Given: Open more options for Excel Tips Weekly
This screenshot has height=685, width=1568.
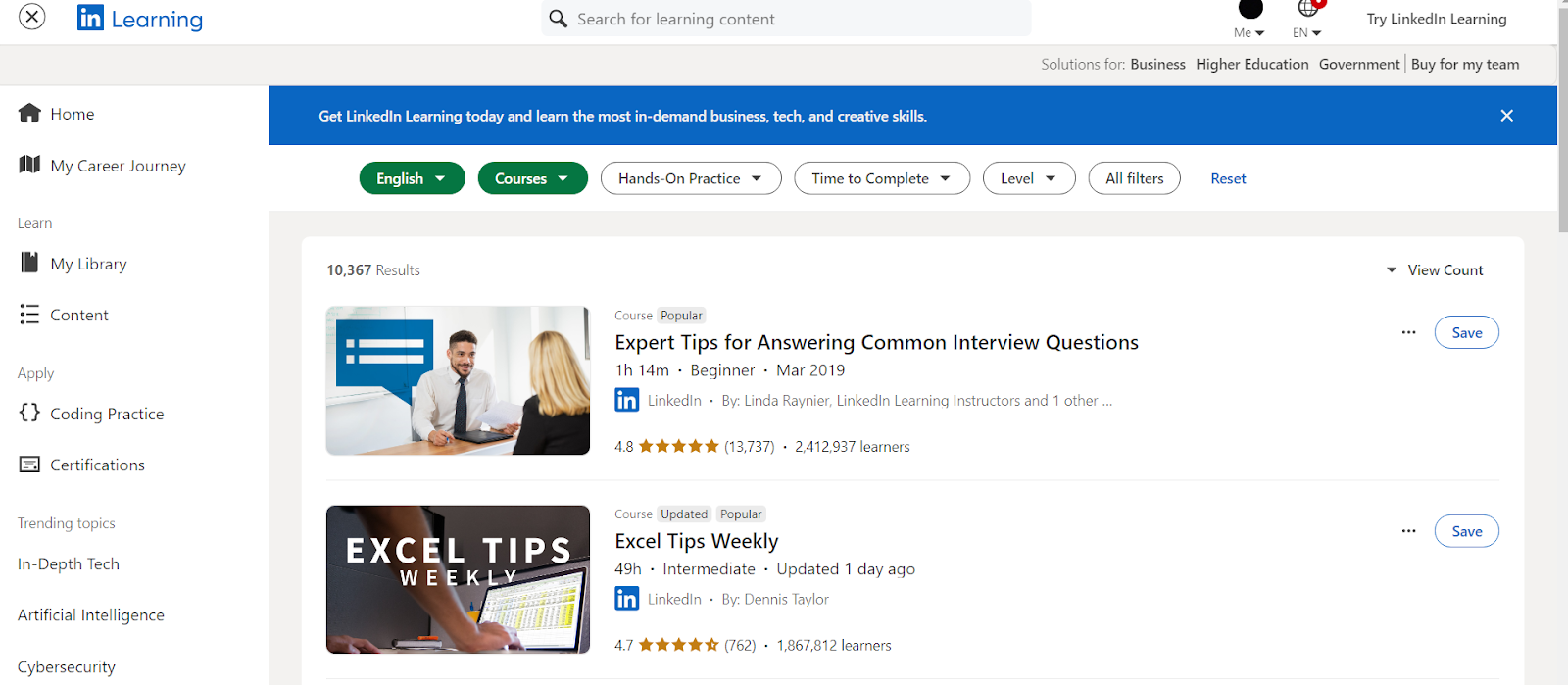Looking at the screenshot, I should [1408, 531].
